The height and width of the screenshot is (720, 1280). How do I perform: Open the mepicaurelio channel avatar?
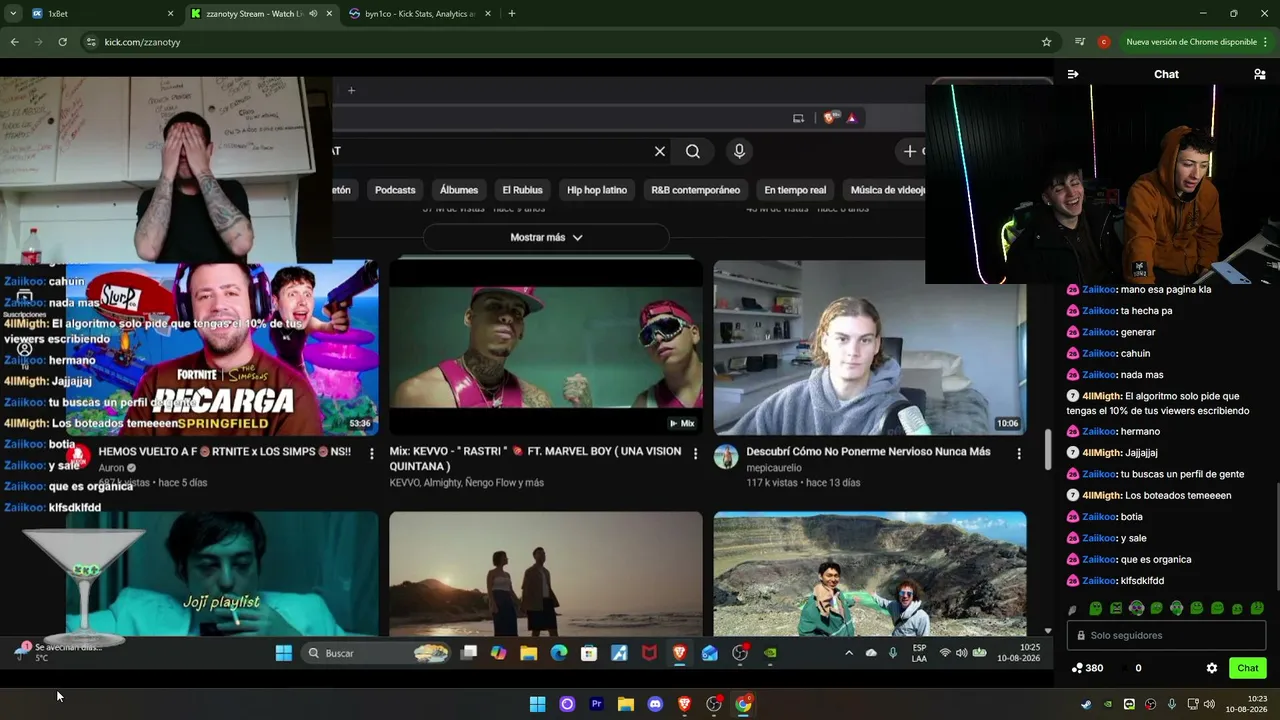726,457
